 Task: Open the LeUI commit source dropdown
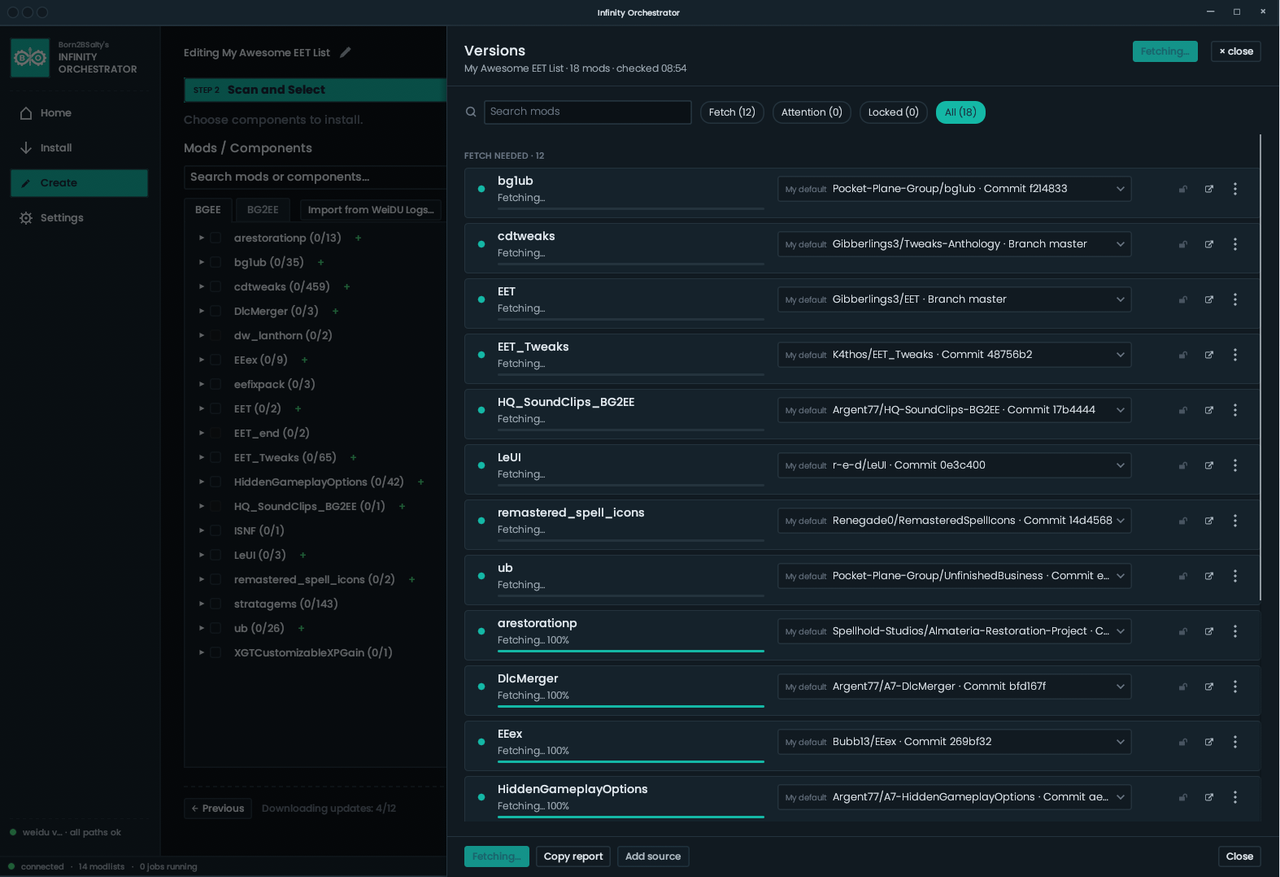pos(954,465)
